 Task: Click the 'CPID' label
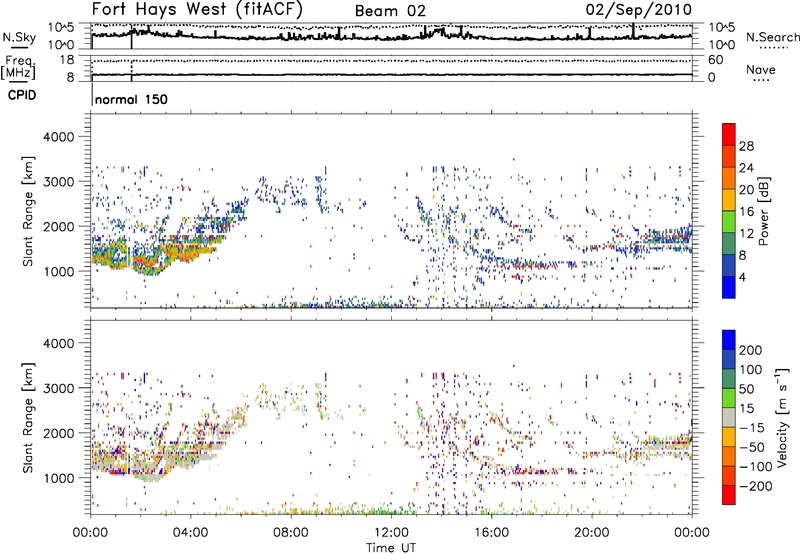click(22, 95)
